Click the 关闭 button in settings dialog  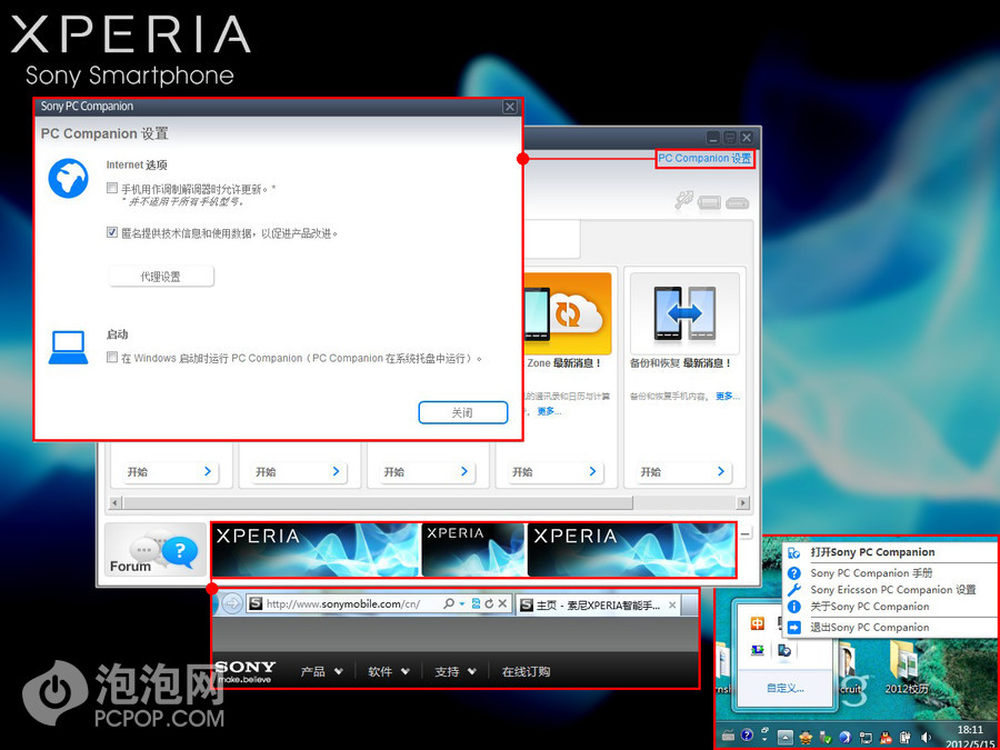pyautogui.click(x=463, y=413)
